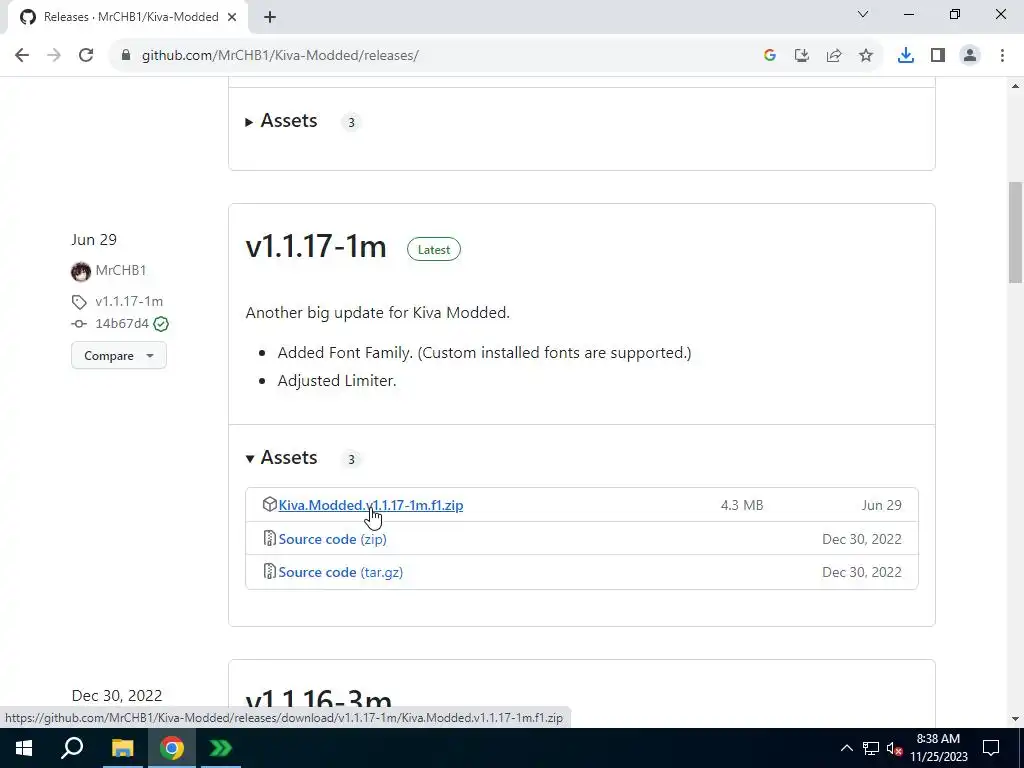Click the commit icon beside 14b67d4
This screenshot has width=1024, height=768.
point(79,324)
